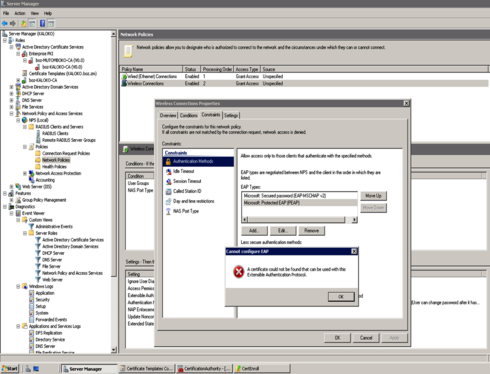Click OK in Cannot configure EAP dialog

pos(341,297)
